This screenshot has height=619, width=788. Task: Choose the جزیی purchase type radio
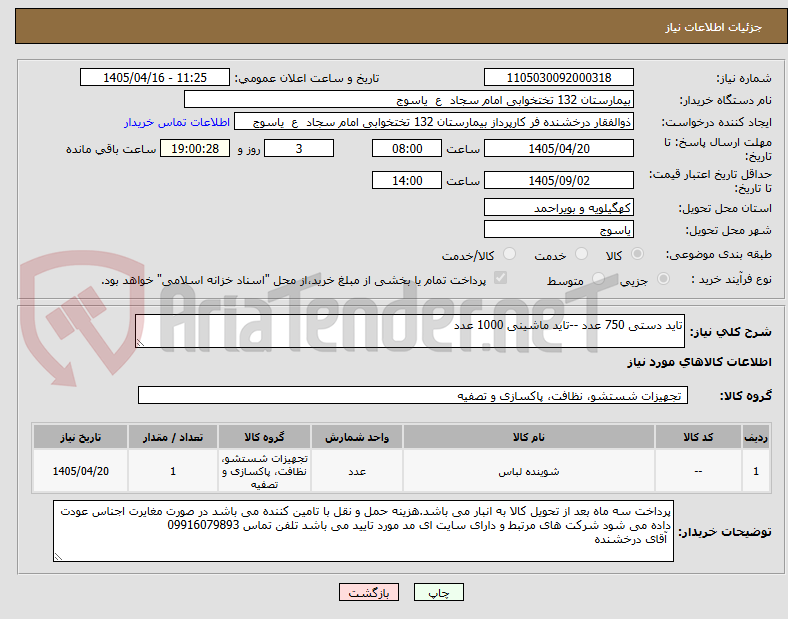pyautogui.click(x=663, y=279)
